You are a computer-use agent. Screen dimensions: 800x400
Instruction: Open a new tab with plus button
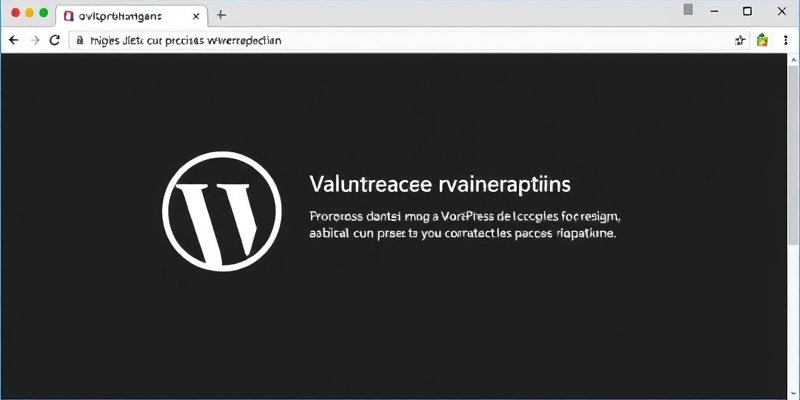click(x=221, y=15)
